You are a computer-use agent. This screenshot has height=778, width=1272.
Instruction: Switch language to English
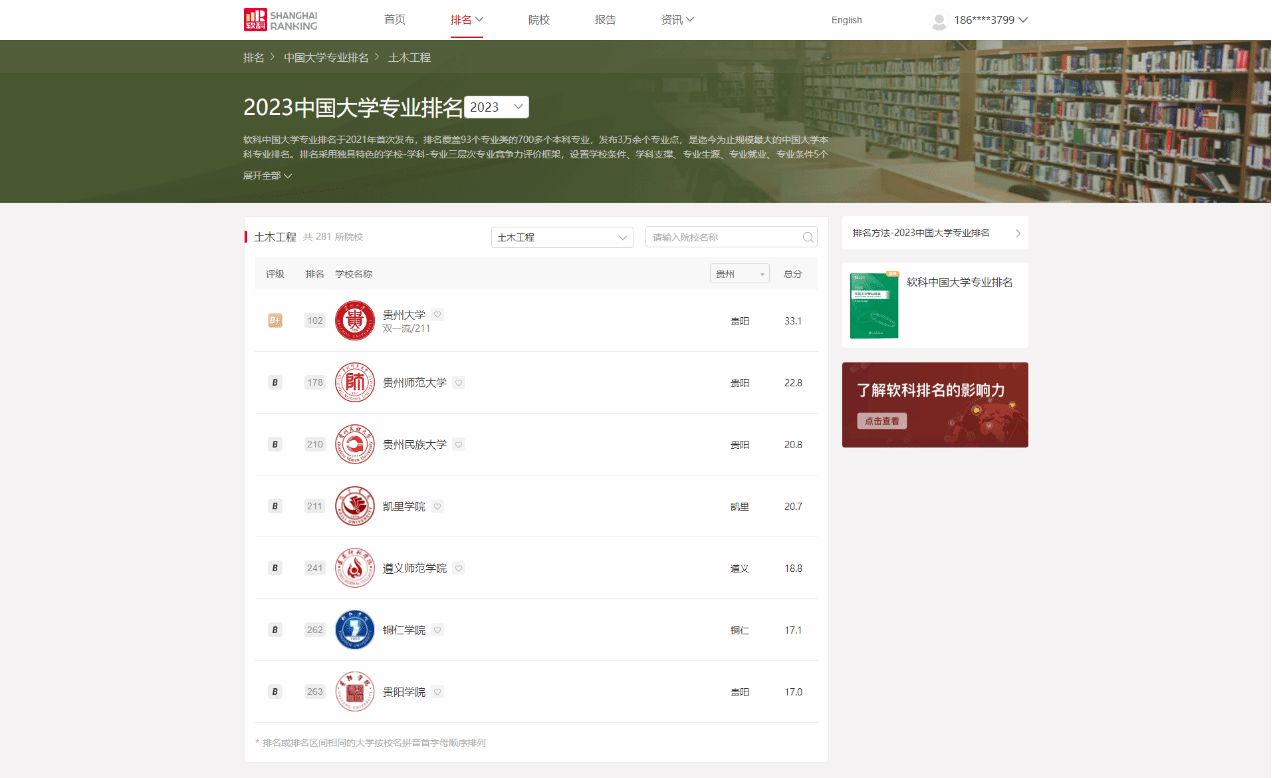(846, 20)
